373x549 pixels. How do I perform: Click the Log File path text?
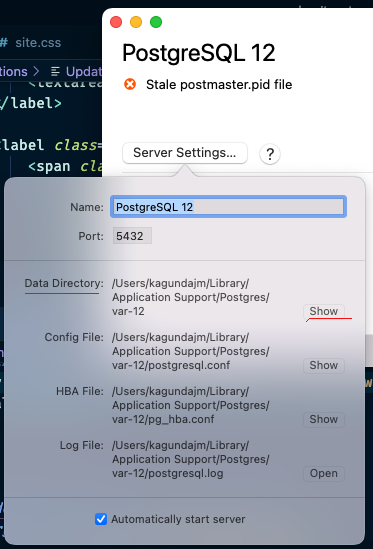tap(191, 459)
